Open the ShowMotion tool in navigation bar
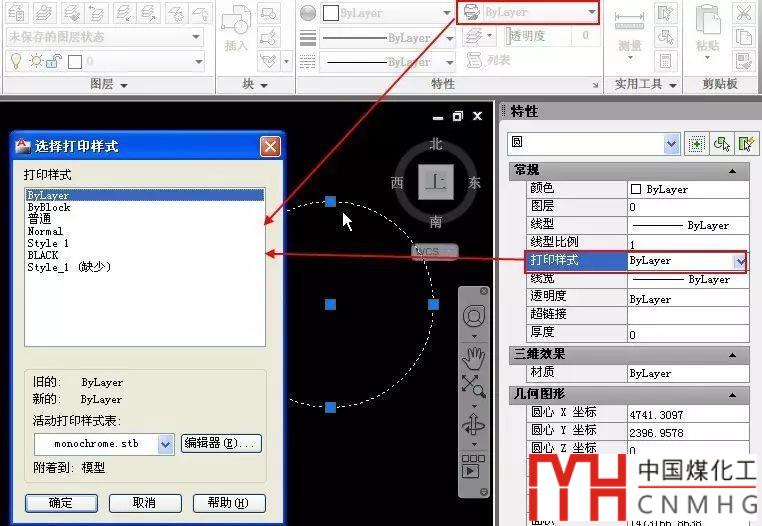The width and height of the screenshot is (762, 526). (474, 466)
